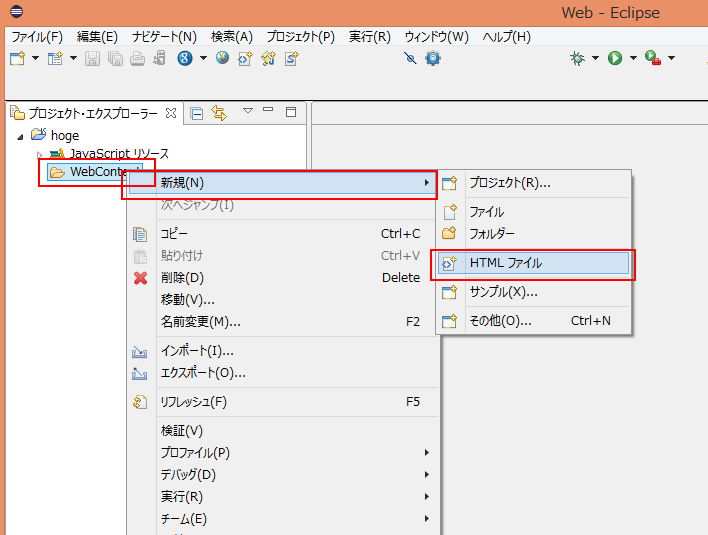Expand the JavaScript リソース node
This screenshot has height=535, width=708.
[x=39, y=155]
